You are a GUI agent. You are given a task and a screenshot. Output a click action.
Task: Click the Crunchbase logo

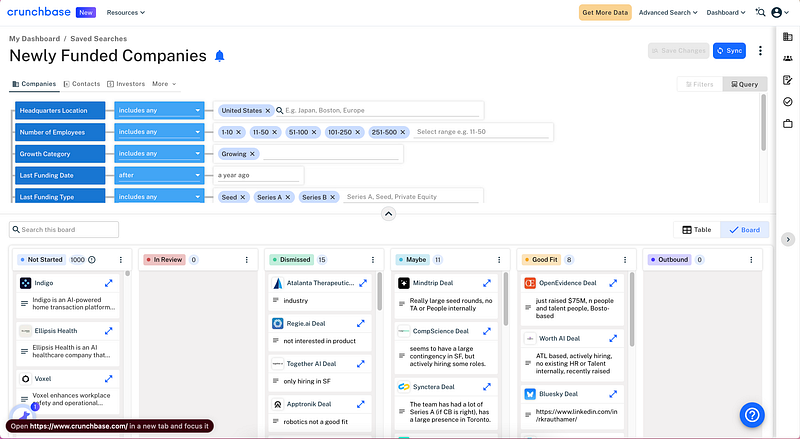coord(39,12)
